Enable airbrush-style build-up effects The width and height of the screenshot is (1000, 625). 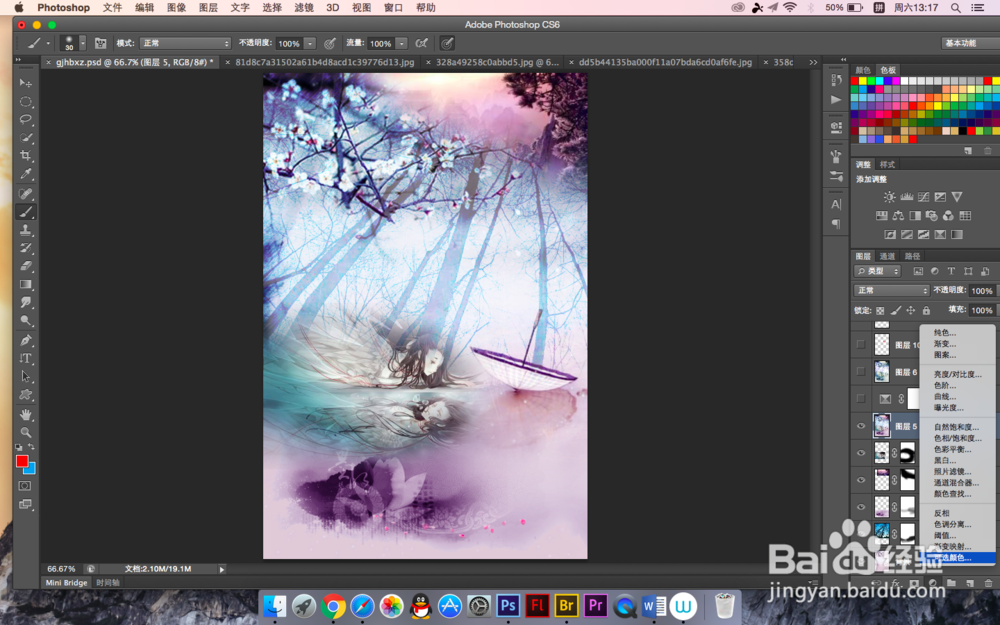point(422,43)
